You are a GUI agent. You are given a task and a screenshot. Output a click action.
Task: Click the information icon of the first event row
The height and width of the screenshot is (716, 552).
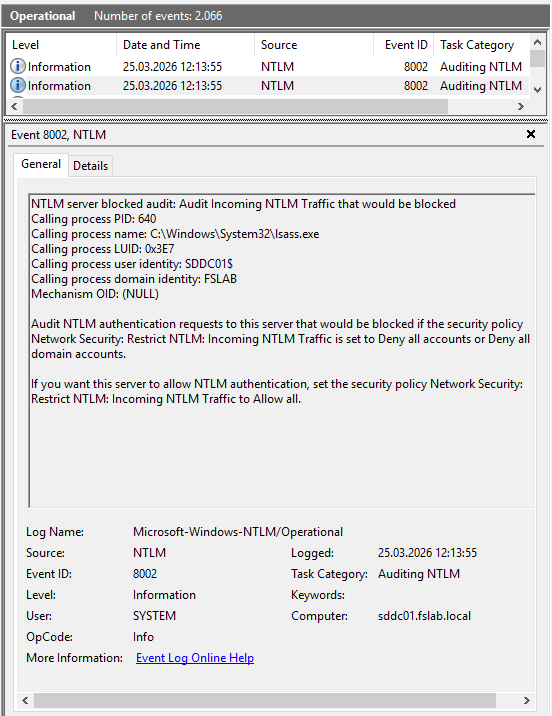click(x=18, y=67)
